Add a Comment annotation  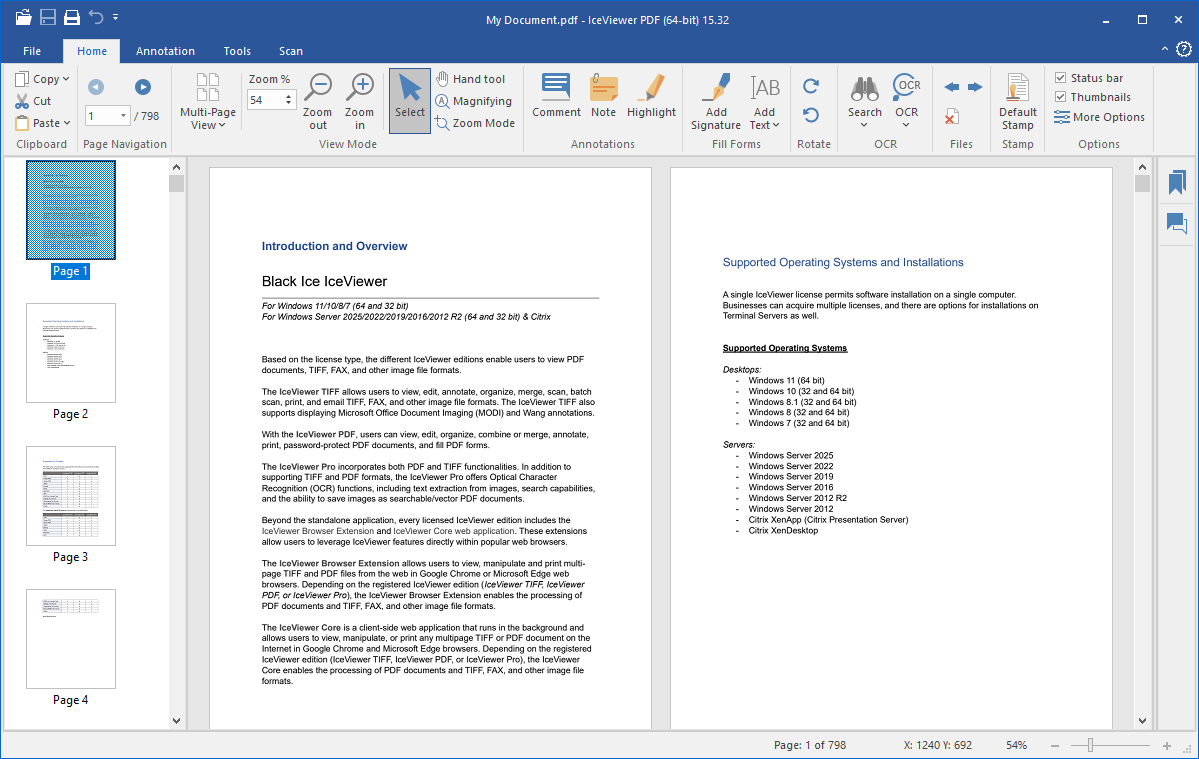tap(556, 96)
